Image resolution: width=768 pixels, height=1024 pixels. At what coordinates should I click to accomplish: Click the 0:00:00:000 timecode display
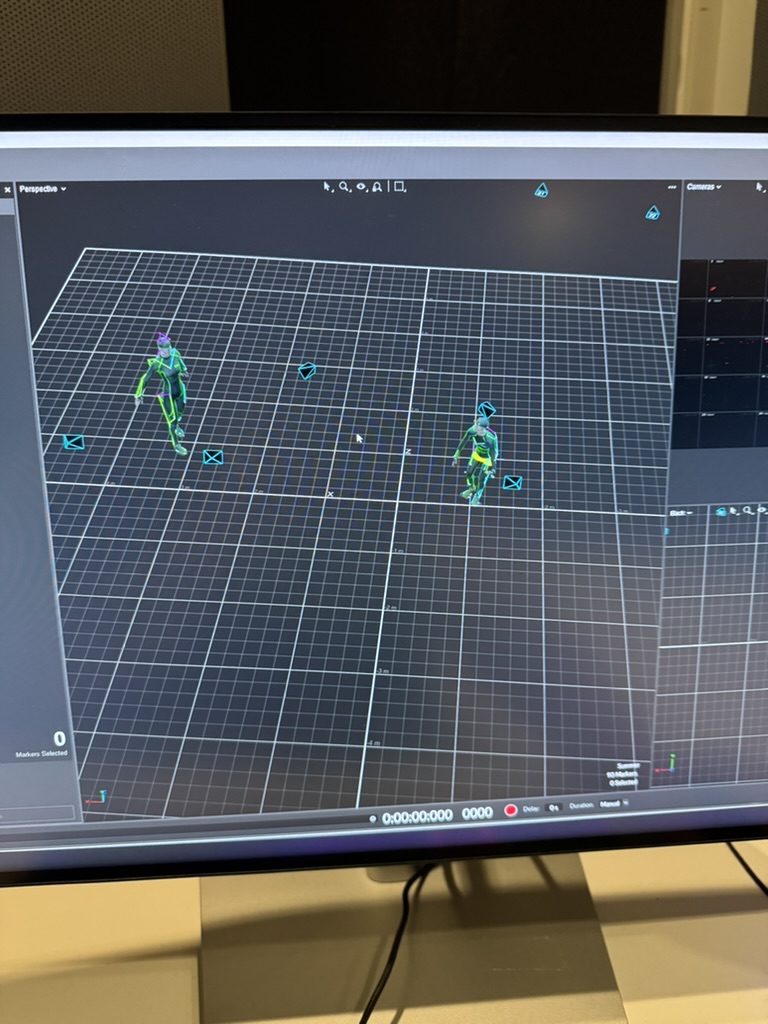pos(417,816)
